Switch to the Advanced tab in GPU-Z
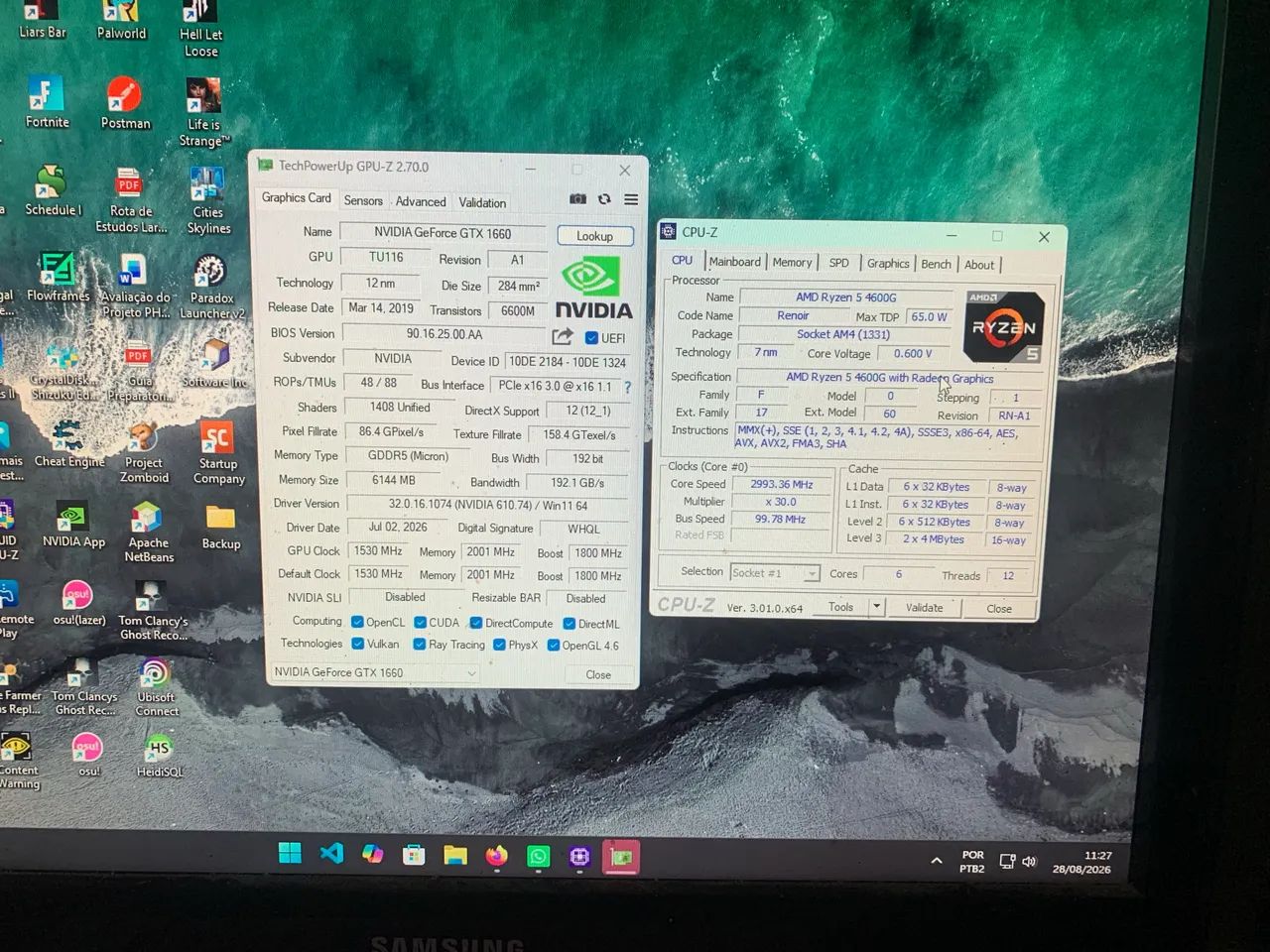Screen dimensions: 1270x952 421,201
